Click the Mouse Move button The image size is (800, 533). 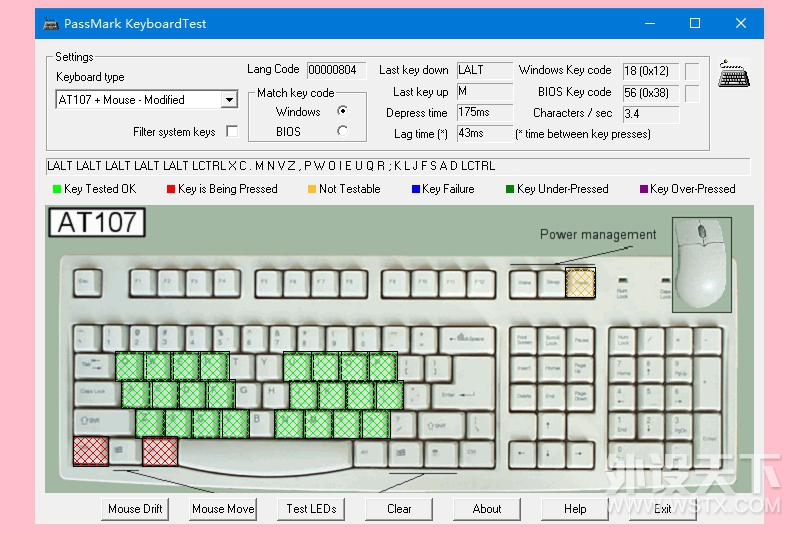pyautogui.click(x=223, y=509)
